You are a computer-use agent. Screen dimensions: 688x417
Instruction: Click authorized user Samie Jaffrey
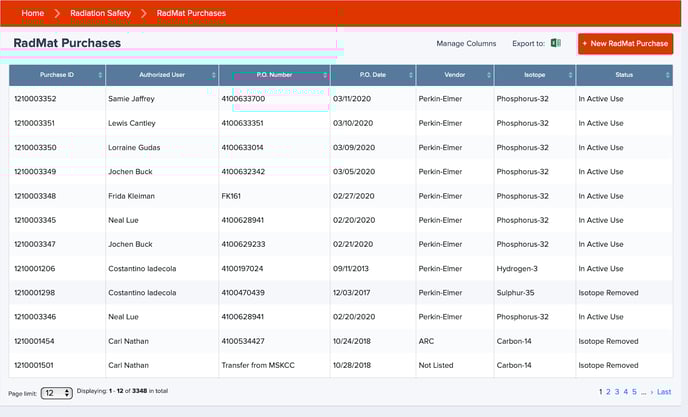[x=131, y=99]
